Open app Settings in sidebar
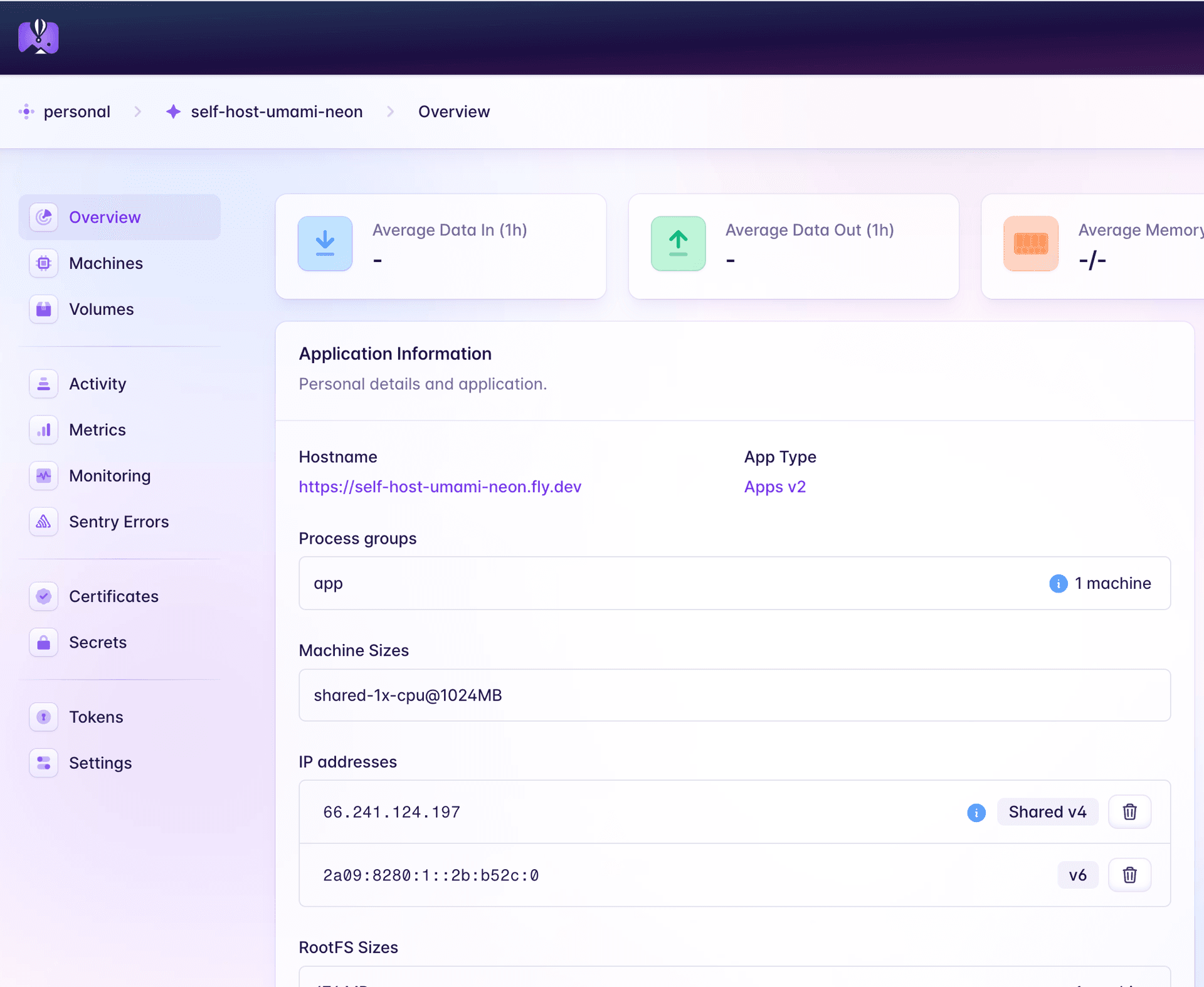This screenshot has height=987, width=1204. coord(100,763)
